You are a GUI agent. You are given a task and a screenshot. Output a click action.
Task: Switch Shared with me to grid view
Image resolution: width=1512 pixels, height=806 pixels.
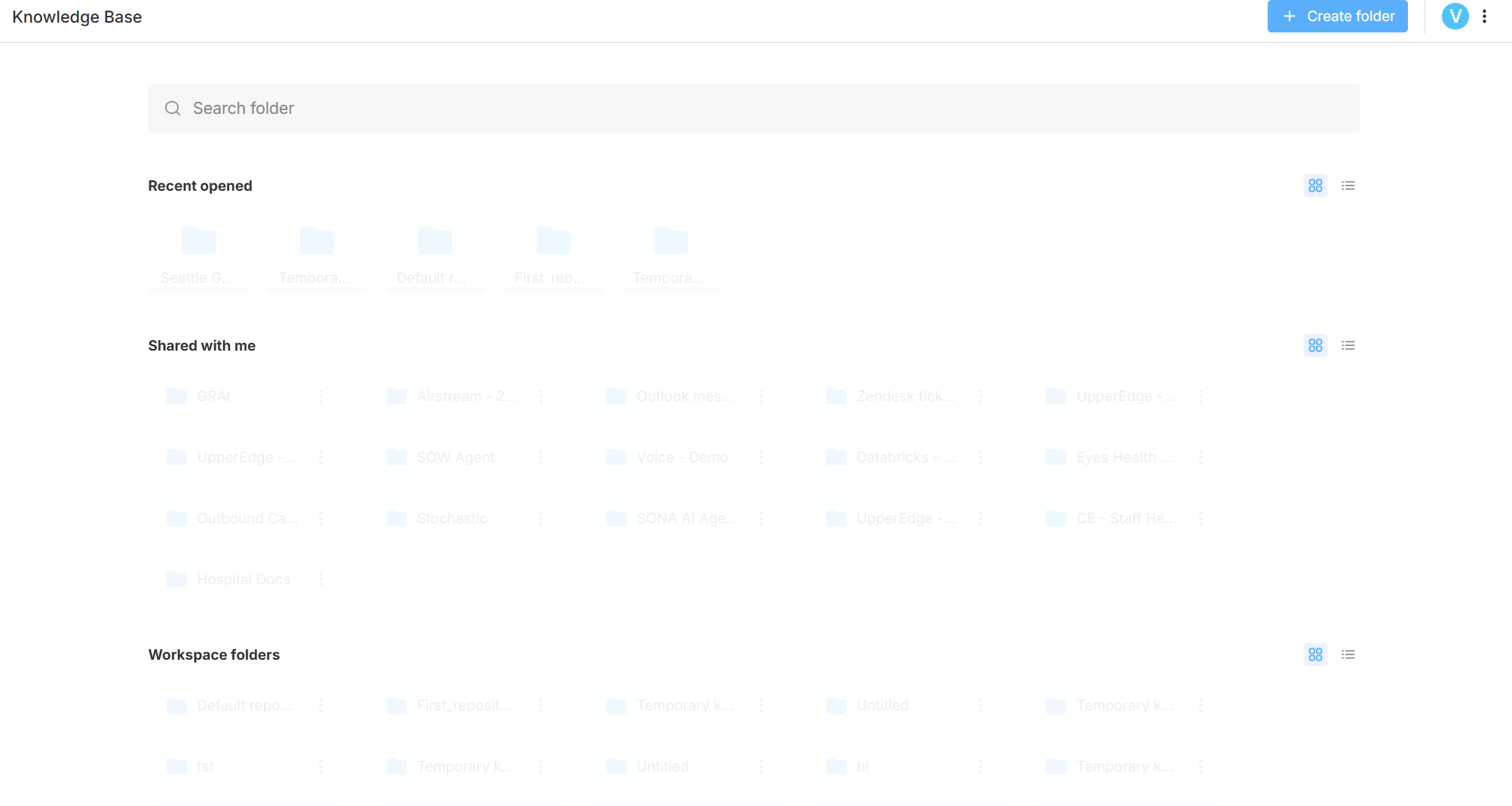click(x=1315, y=345)
